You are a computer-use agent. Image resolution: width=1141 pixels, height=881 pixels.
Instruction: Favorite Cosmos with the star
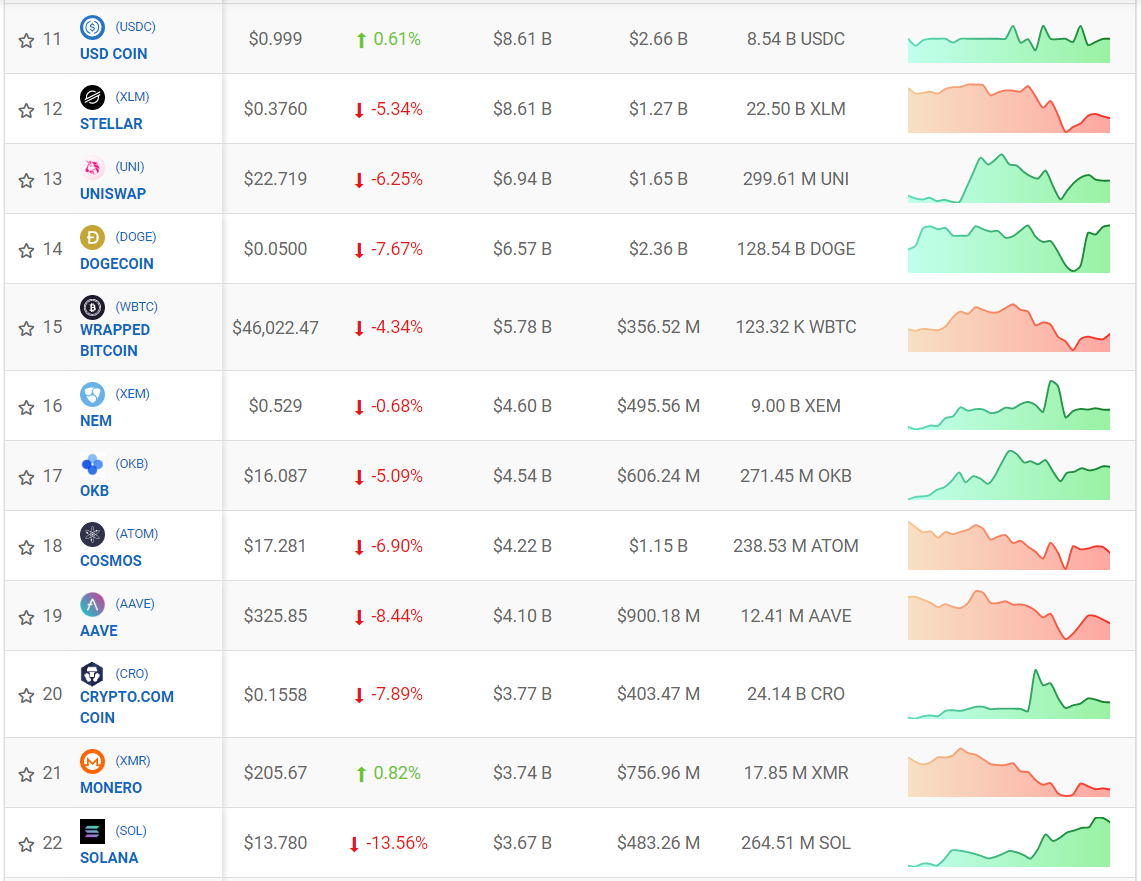[x=26, y=547]
